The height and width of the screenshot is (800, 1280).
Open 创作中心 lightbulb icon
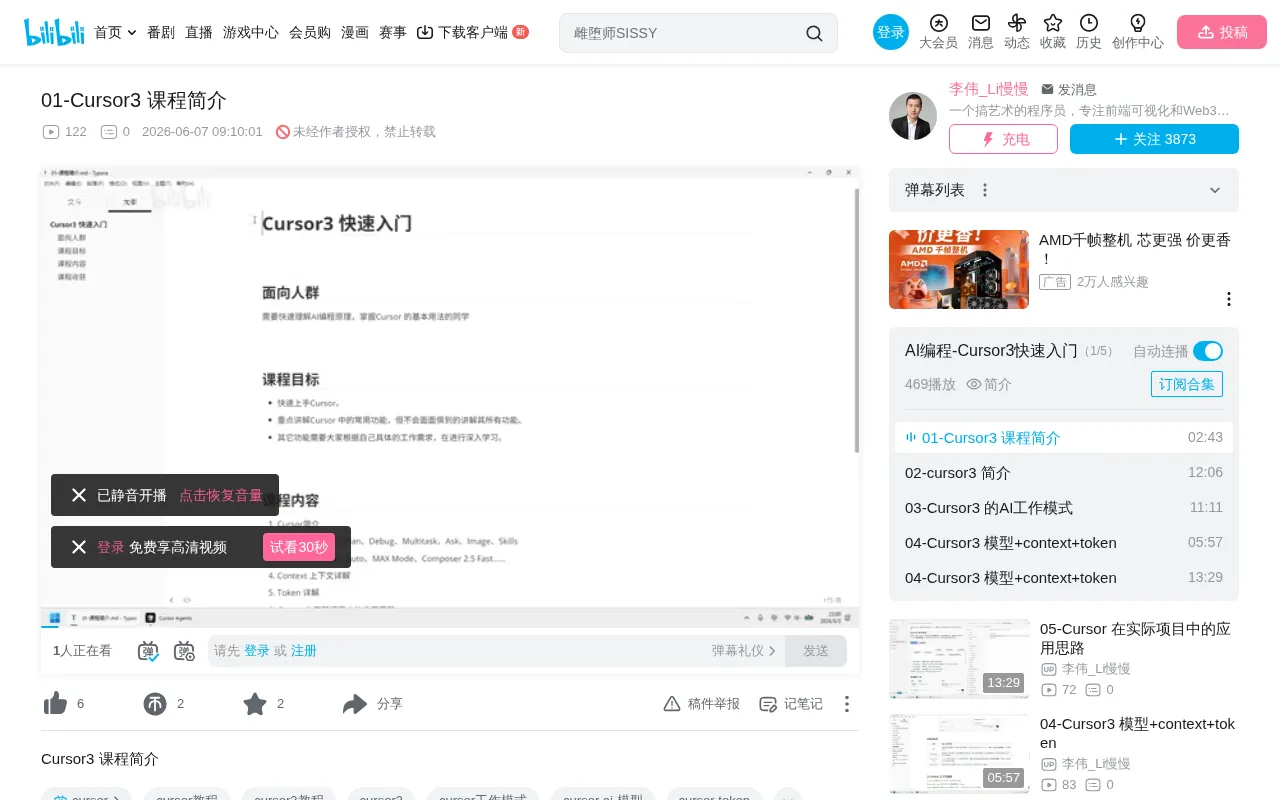point(1138,23)
